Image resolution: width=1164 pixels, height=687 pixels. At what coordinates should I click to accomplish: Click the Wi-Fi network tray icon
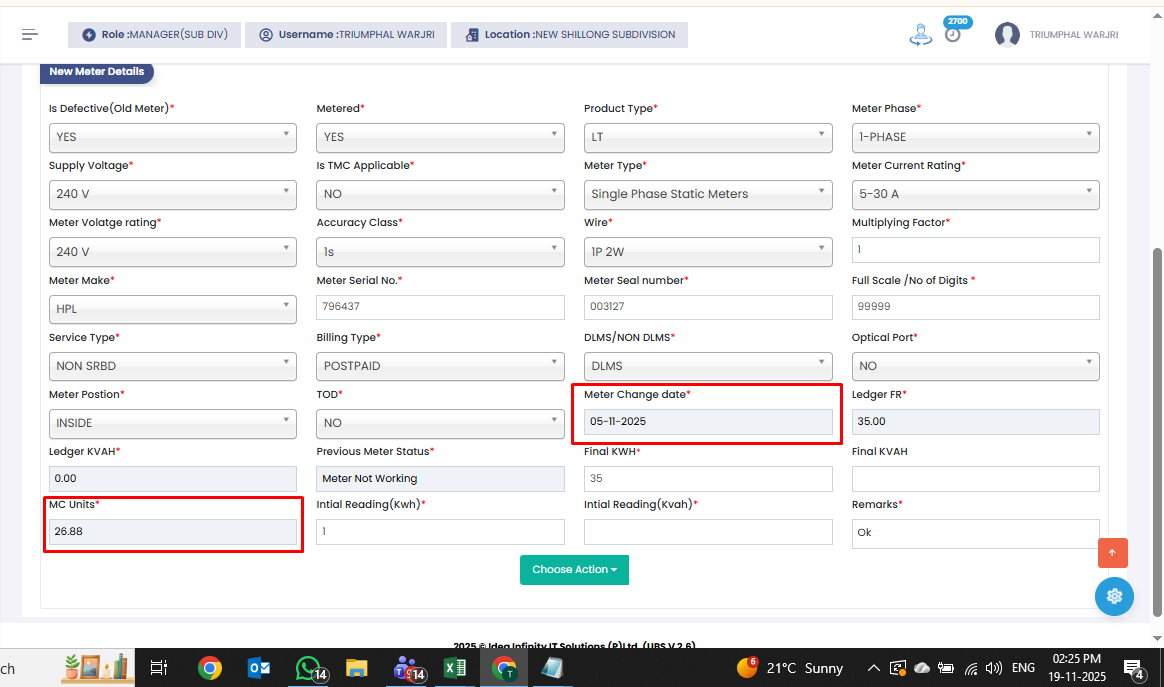tap(971, 668)
